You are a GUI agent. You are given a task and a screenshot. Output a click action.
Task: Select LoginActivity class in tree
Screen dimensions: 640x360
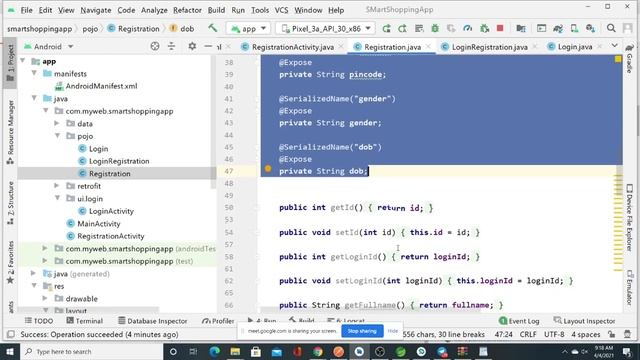(111, 211)
